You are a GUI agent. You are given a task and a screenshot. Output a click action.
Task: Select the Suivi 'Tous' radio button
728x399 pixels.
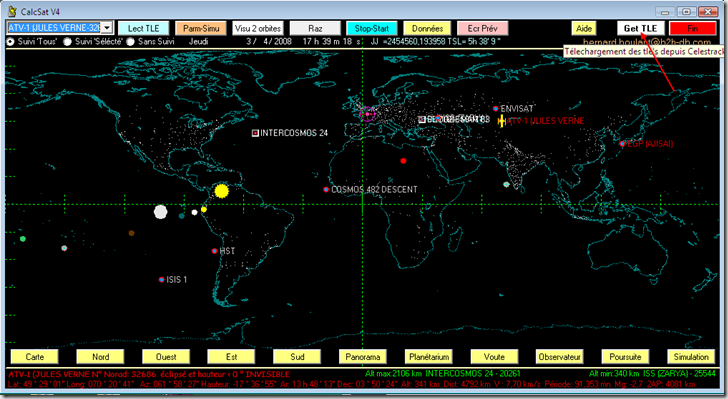[x=10, y=42]
